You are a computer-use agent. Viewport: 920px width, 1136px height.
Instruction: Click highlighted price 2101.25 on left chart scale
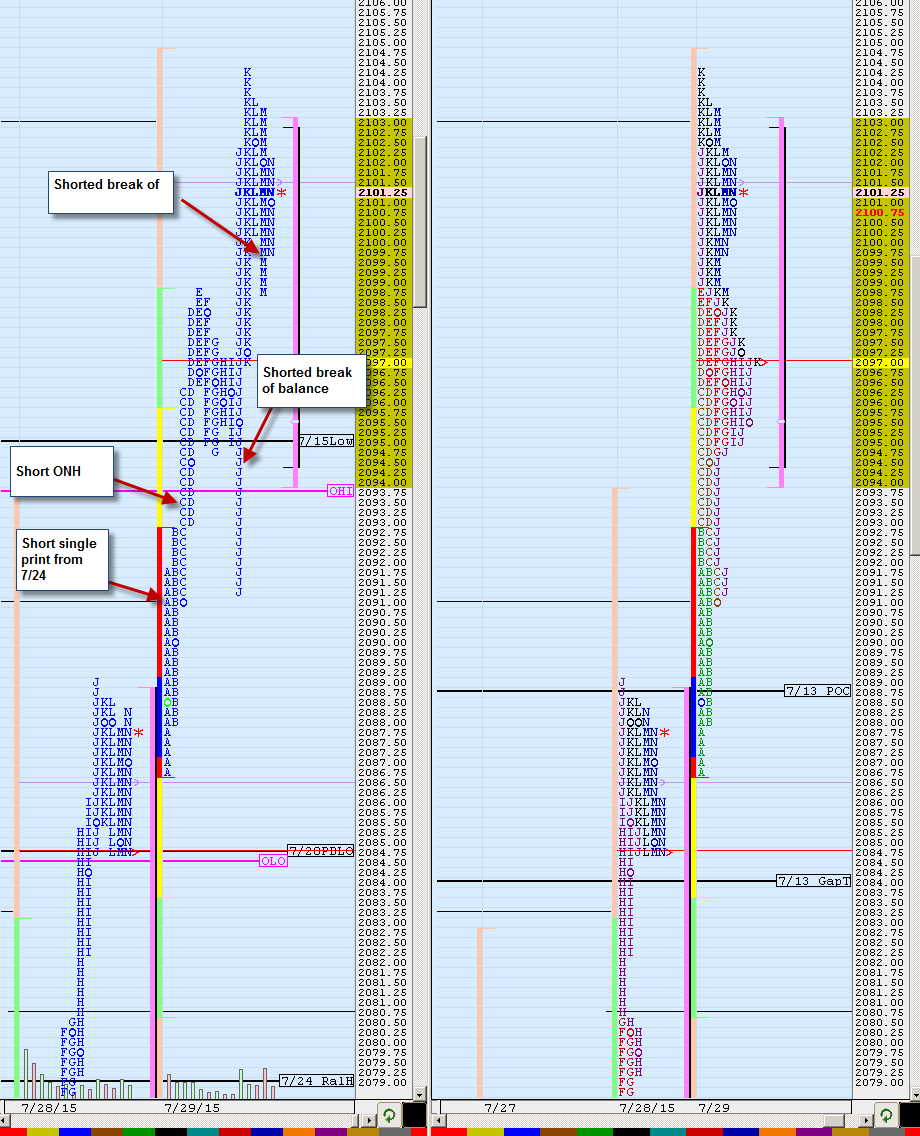pos(383,193)
